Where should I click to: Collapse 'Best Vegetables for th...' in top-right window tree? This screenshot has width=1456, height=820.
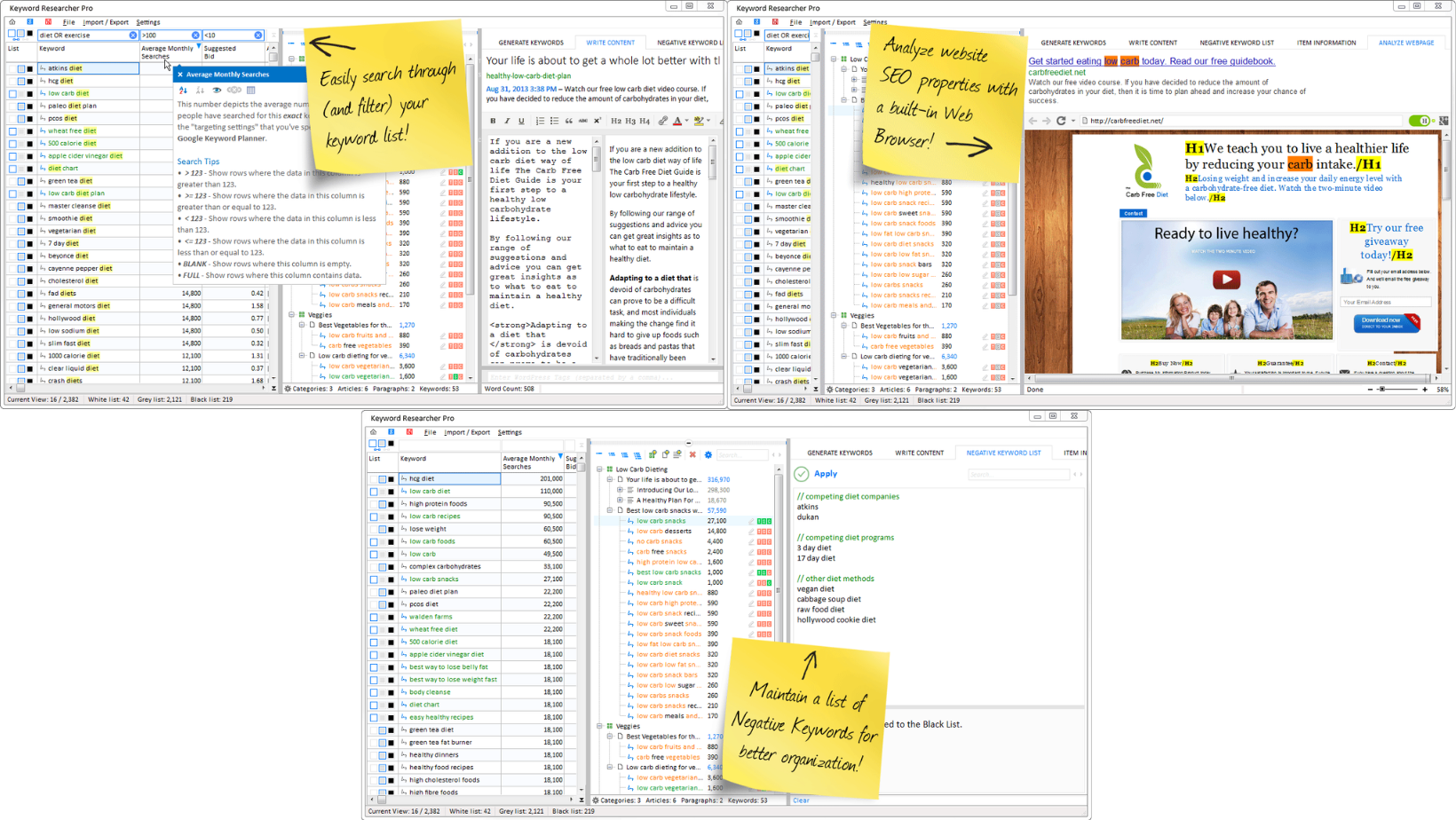(x=843, y=326)
